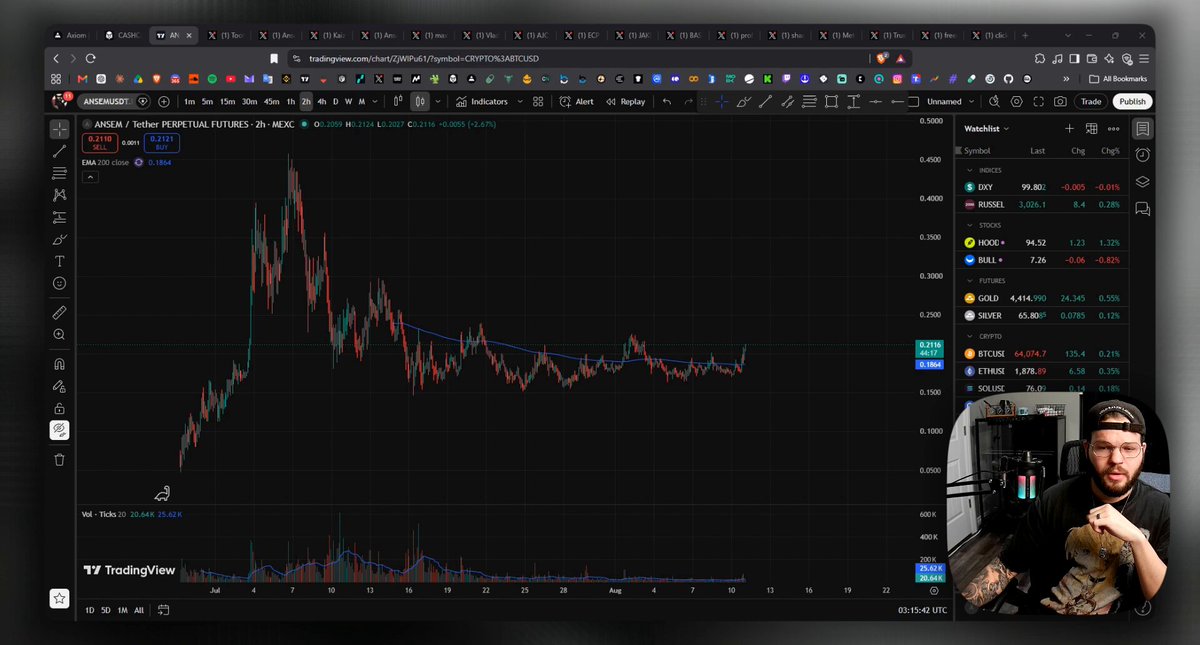Toggle hide all drawings eye icon

tap(59, 430)
